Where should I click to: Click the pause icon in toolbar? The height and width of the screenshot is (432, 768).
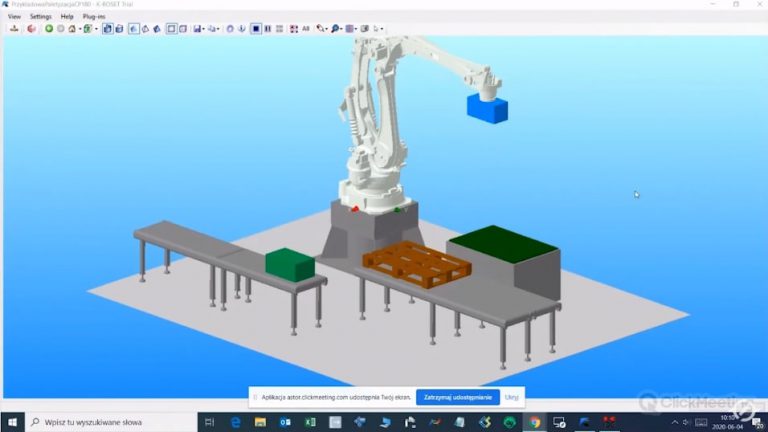267,29
